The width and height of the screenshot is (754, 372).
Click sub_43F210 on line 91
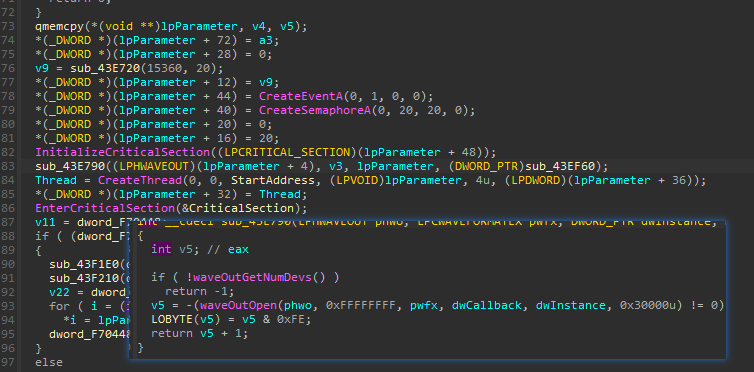(84, 278)
